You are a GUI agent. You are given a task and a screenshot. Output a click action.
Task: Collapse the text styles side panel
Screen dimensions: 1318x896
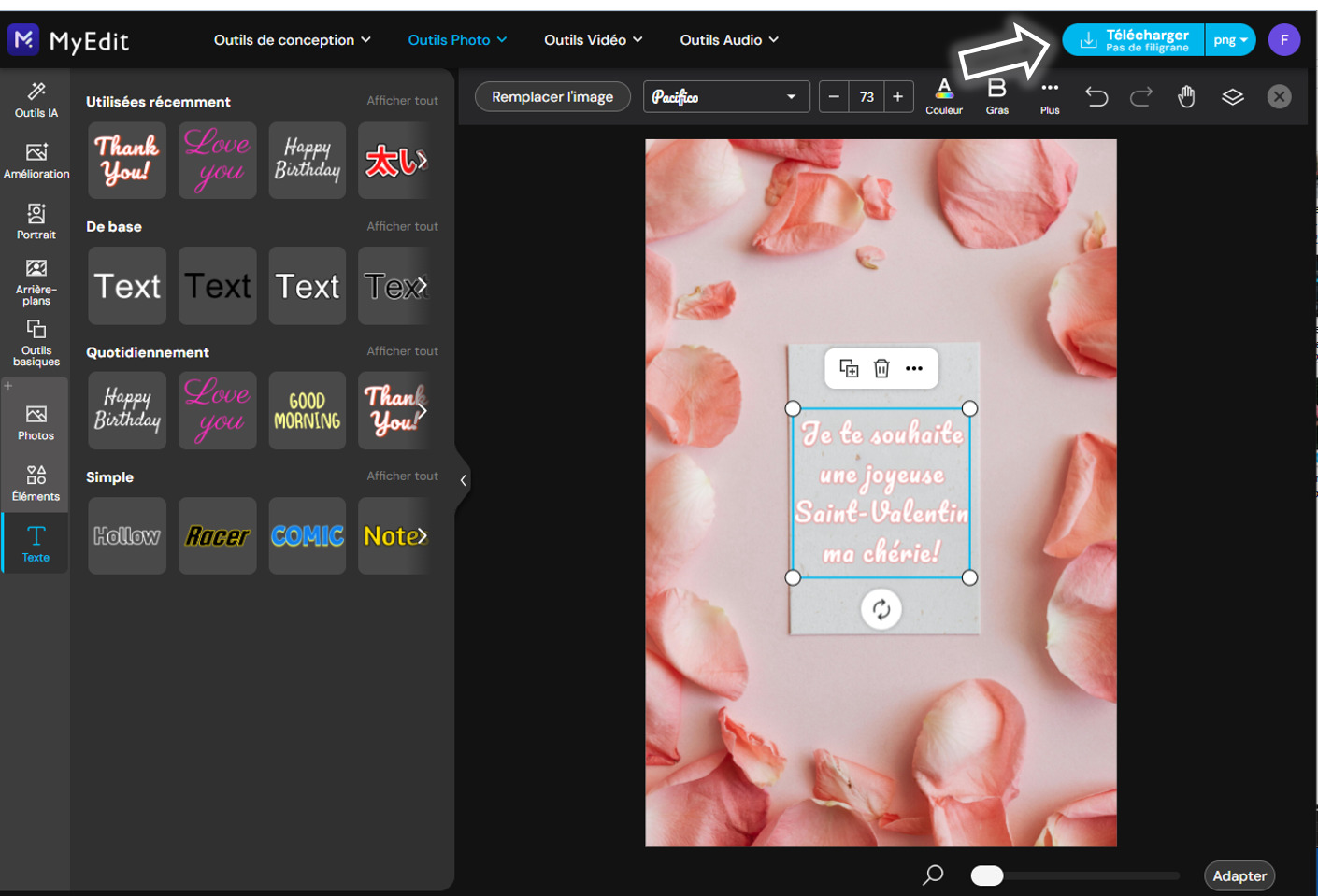pyautogui.click(x=463, y=479)
